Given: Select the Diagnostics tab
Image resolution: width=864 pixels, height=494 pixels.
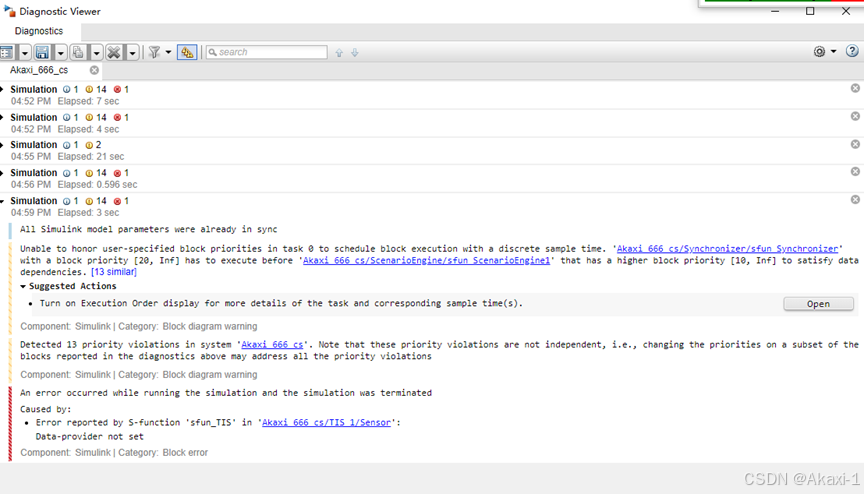Looking at the screenshot, I should coord(39,31).
